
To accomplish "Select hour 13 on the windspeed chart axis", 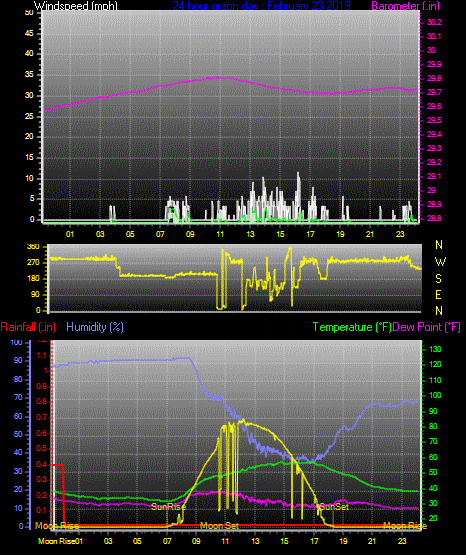I will tap(251, 234).
